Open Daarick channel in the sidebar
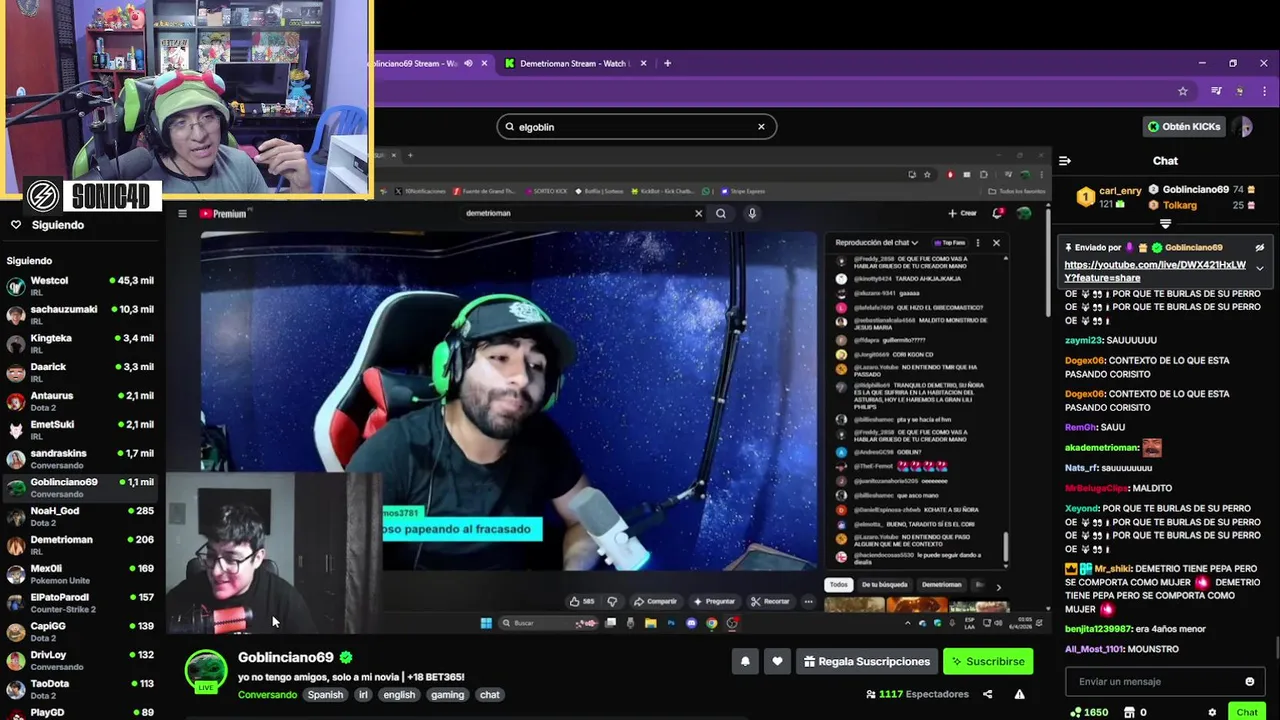Viewport: 1280px width, 720px height. coord(81,373)
